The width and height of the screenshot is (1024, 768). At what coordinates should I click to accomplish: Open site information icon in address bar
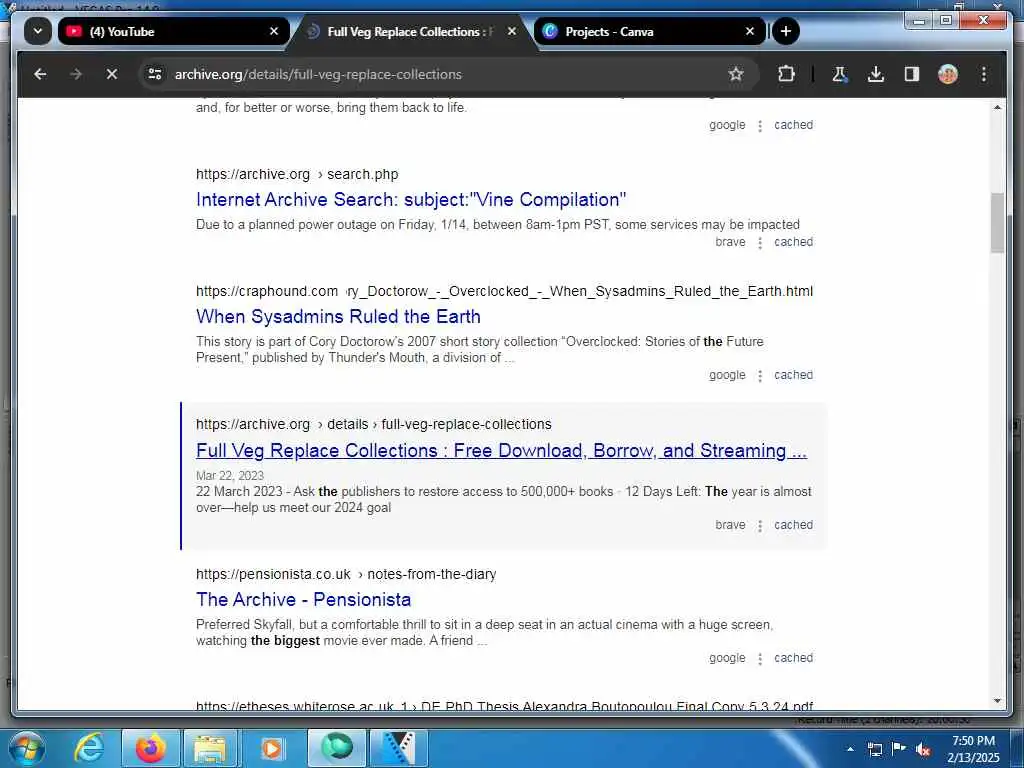point(155,74)
